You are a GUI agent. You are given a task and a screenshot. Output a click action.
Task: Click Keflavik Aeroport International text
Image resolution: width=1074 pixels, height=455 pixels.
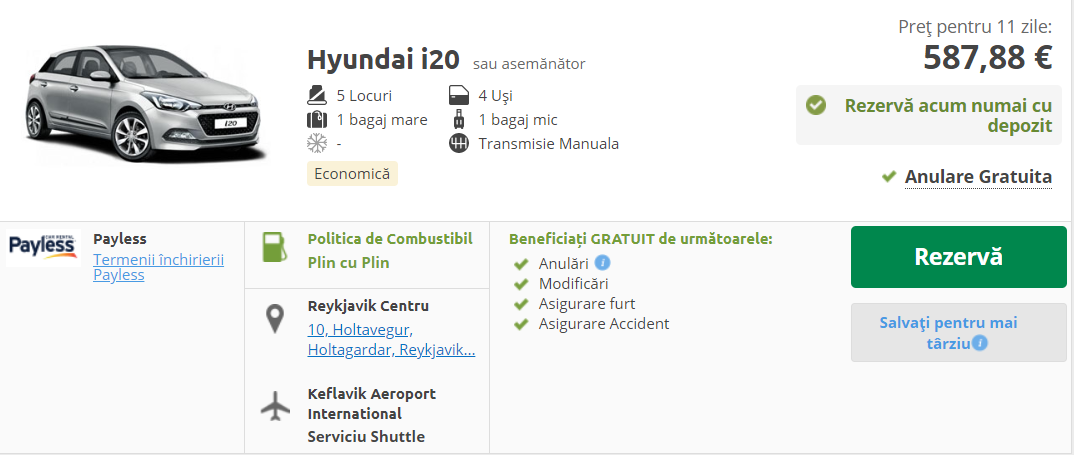point(372,404)
